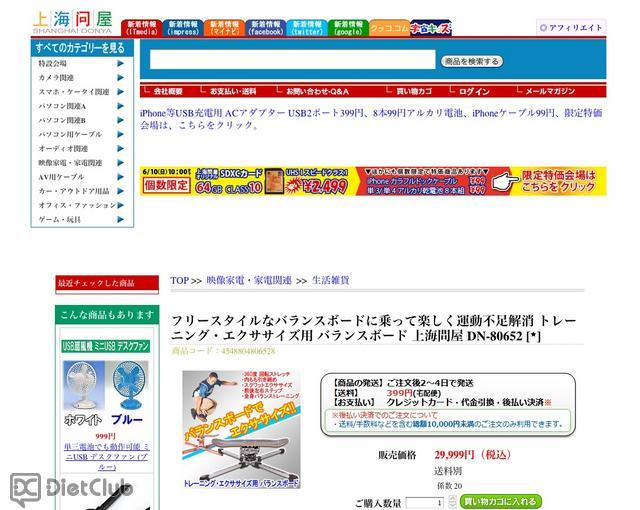The image size is (640, 510).
Task: Open お問い合わせ・Q&A menu item
Action: point(317,91)
